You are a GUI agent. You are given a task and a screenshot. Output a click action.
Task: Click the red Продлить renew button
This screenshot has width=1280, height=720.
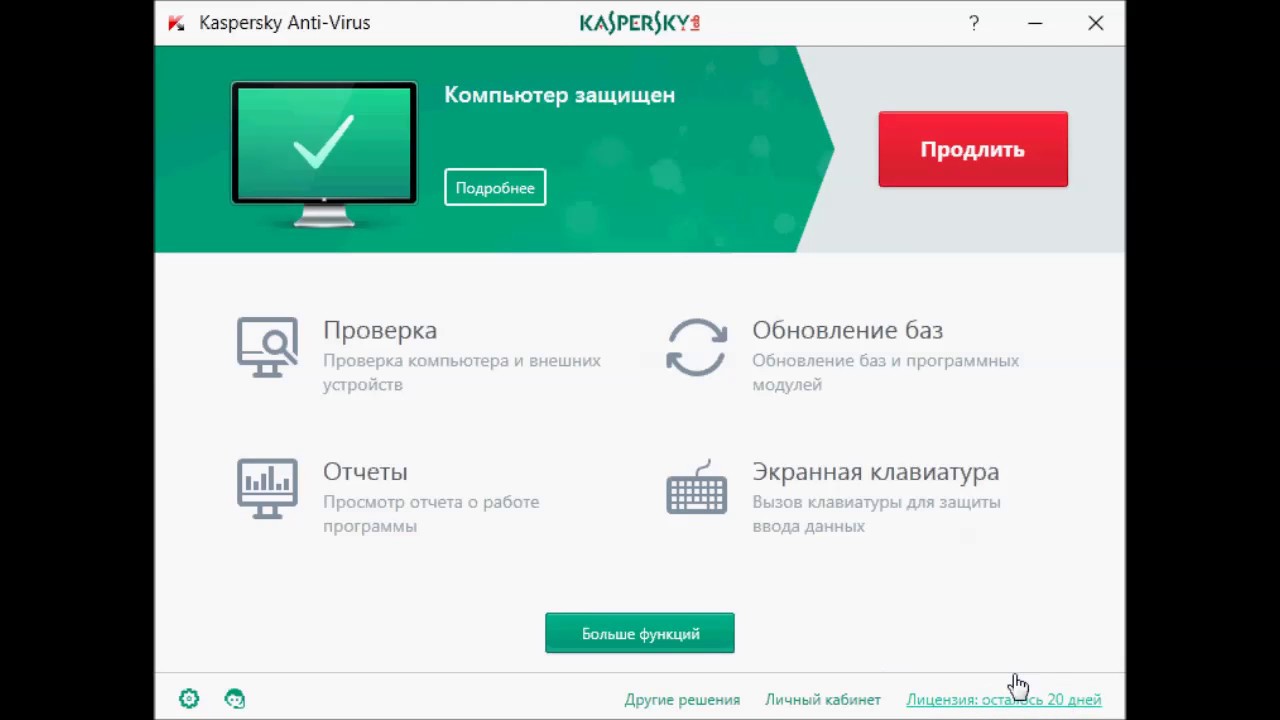(x=973, y=149)
